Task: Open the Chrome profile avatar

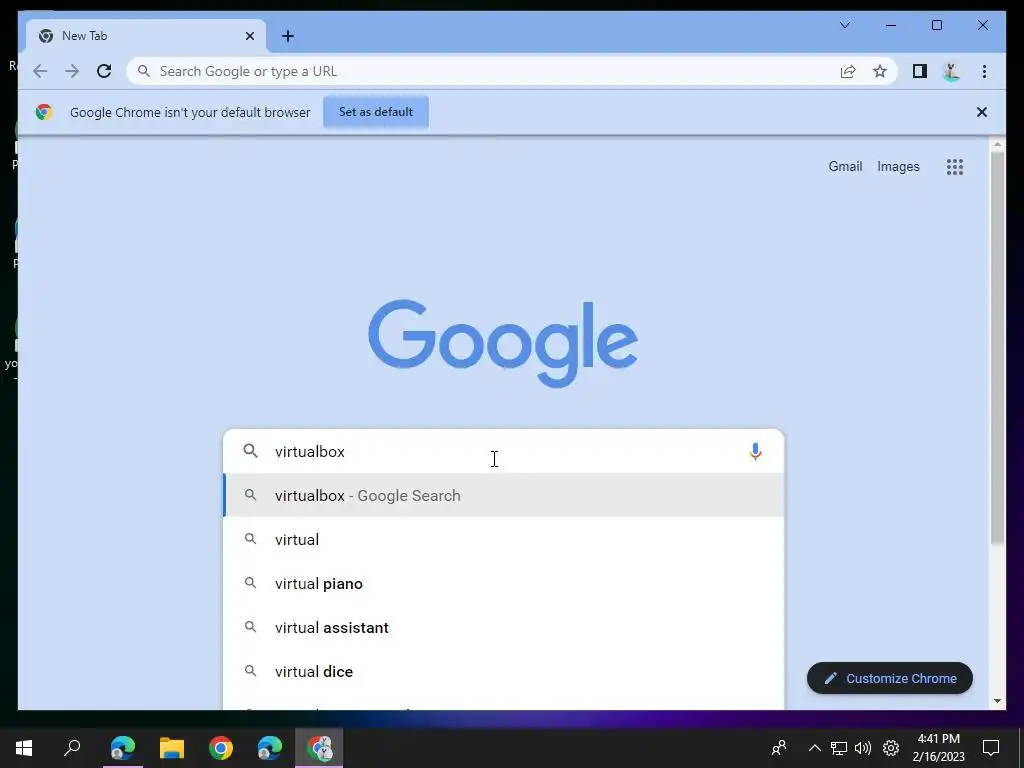Action: coord(952,71)
